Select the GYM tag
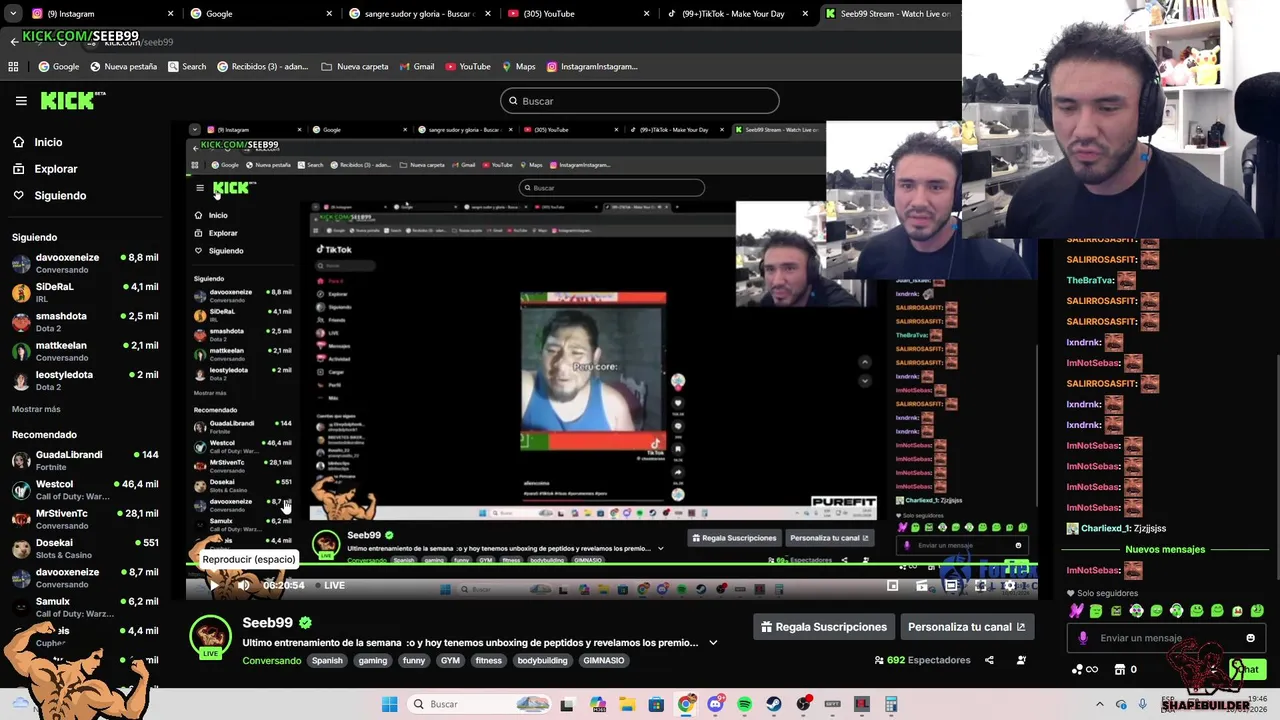The image size is (1280, 720). tap(450, 661)
